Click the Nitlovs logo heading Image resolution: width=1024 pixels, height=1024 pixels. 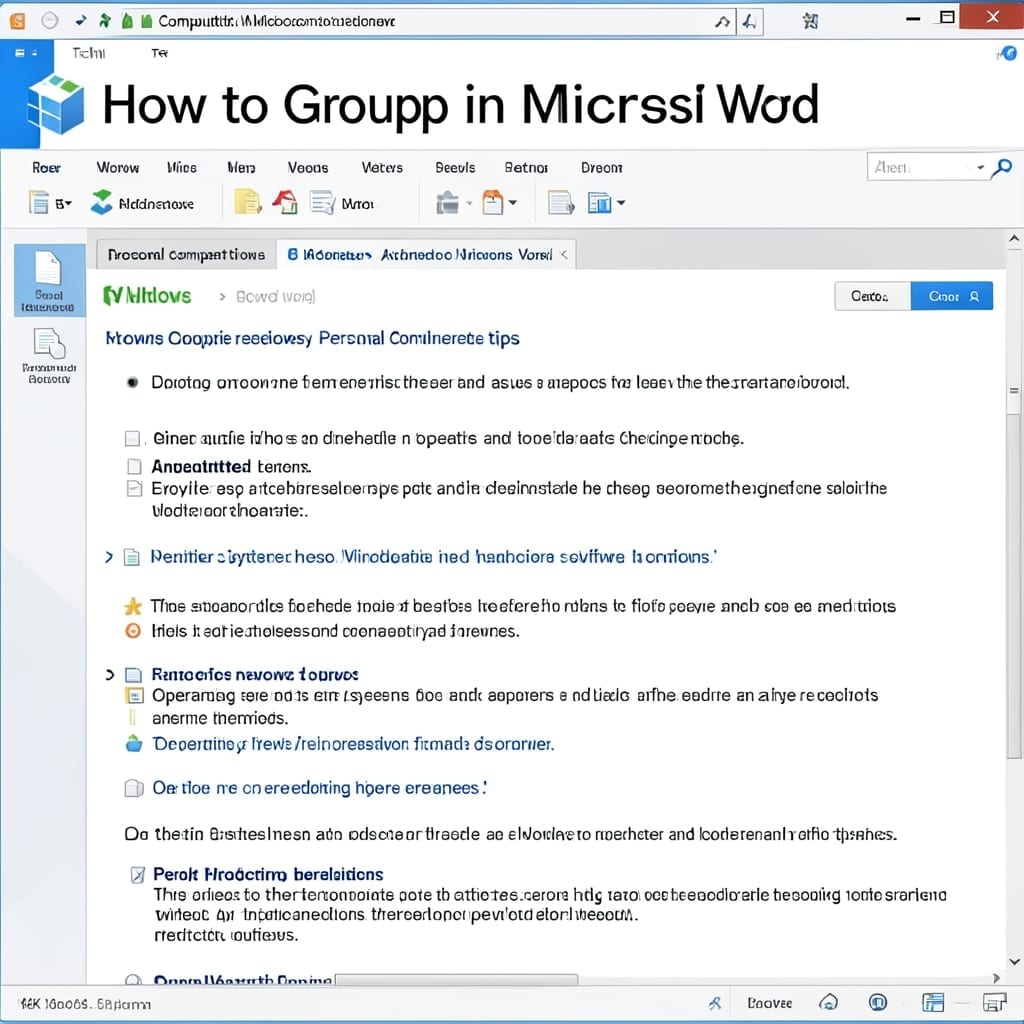[148, 296]
